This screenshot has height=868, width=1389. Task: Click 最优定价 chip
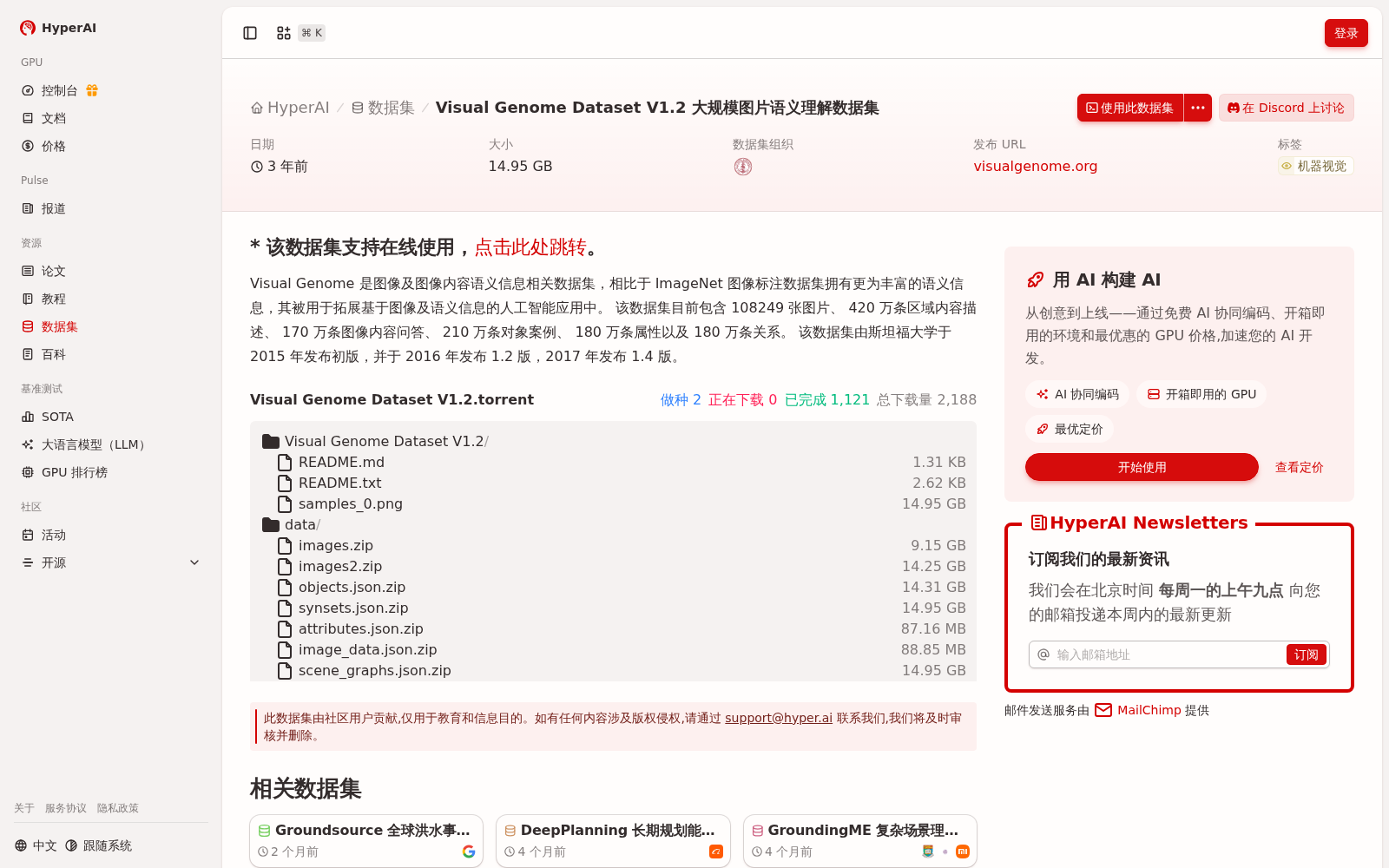tap(1070, 429)
